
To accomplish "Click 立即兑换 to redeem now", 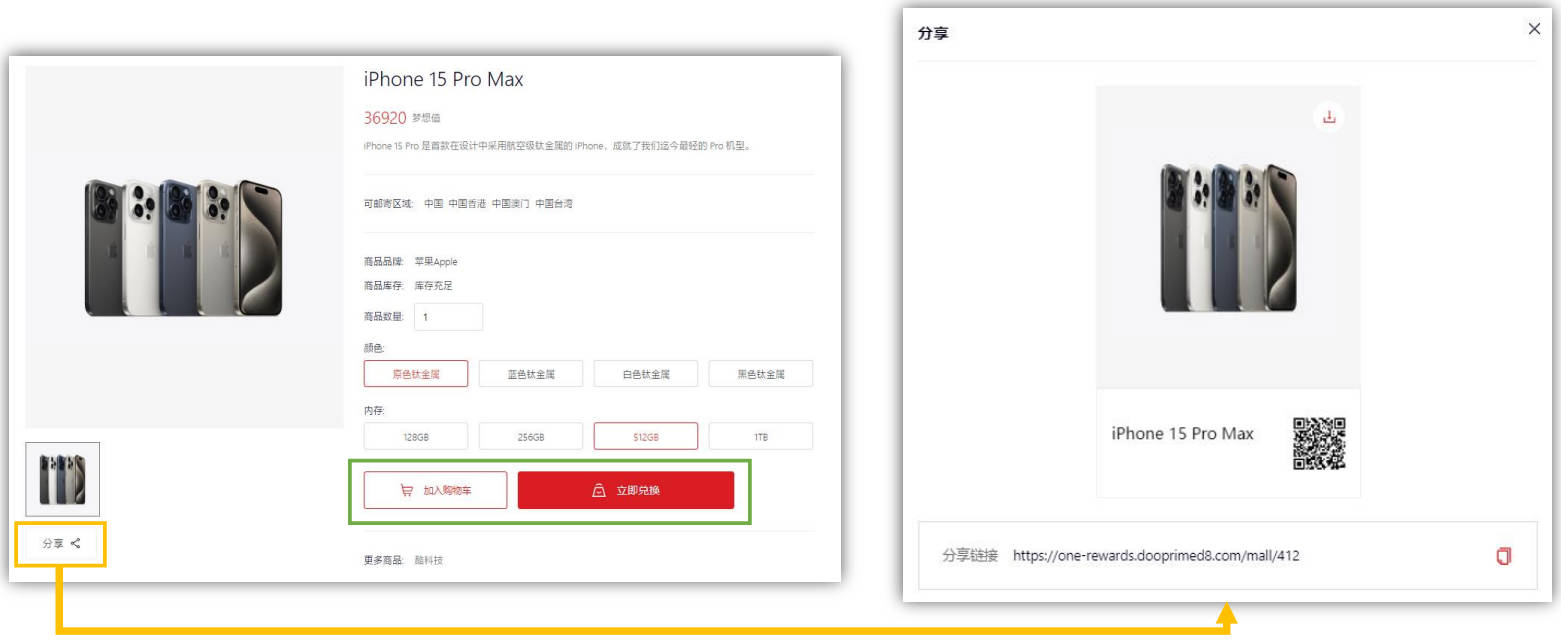I will [x=626, y=491].
